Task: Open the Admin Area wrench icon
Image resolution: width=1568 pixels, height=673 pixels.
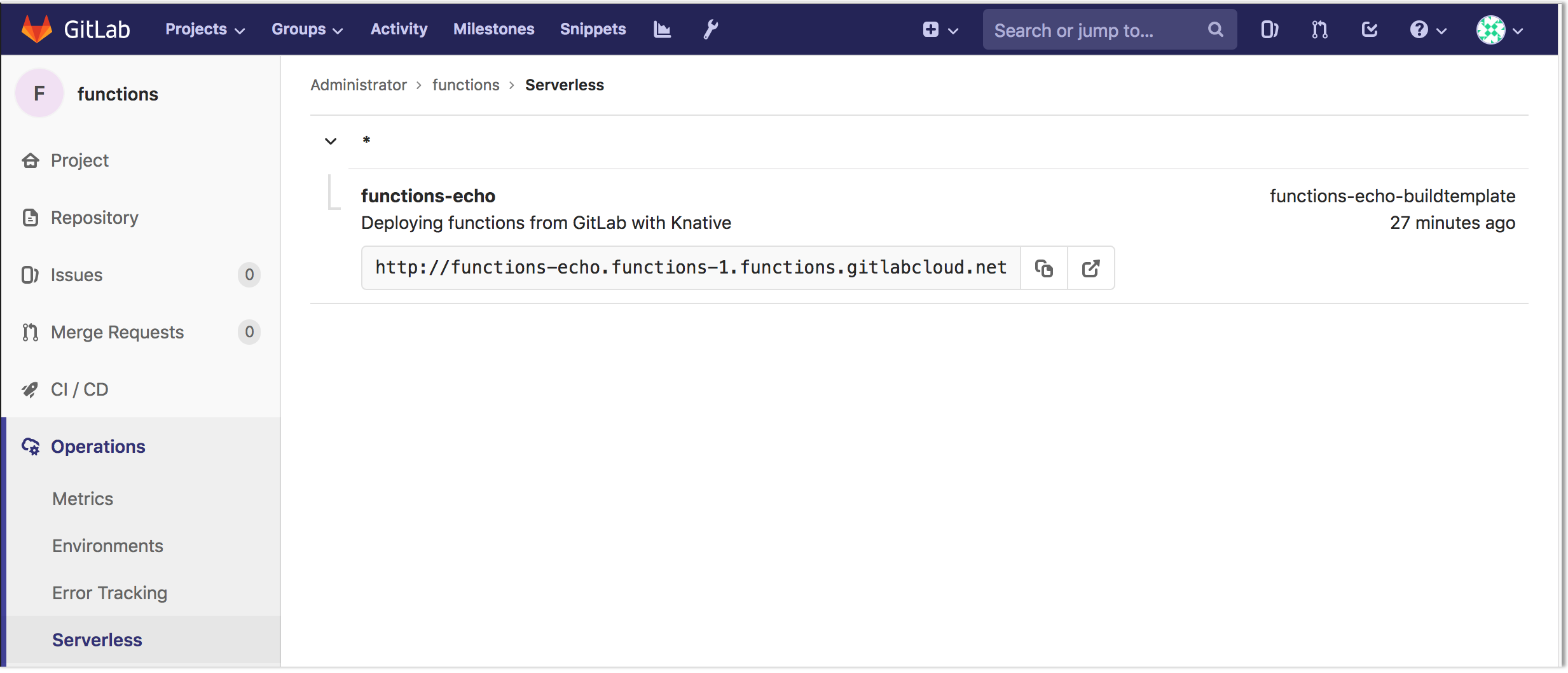Action: [x=710, y=29]
